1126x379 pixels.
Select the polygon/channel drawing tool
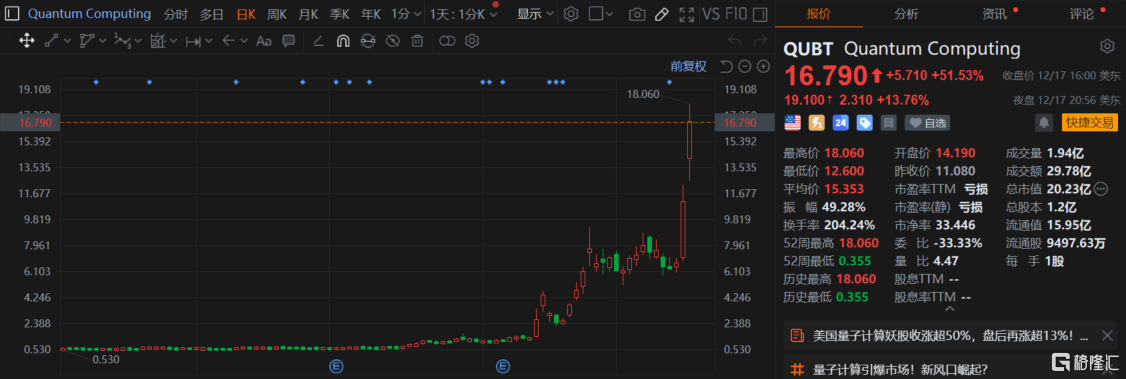[87, 41]
